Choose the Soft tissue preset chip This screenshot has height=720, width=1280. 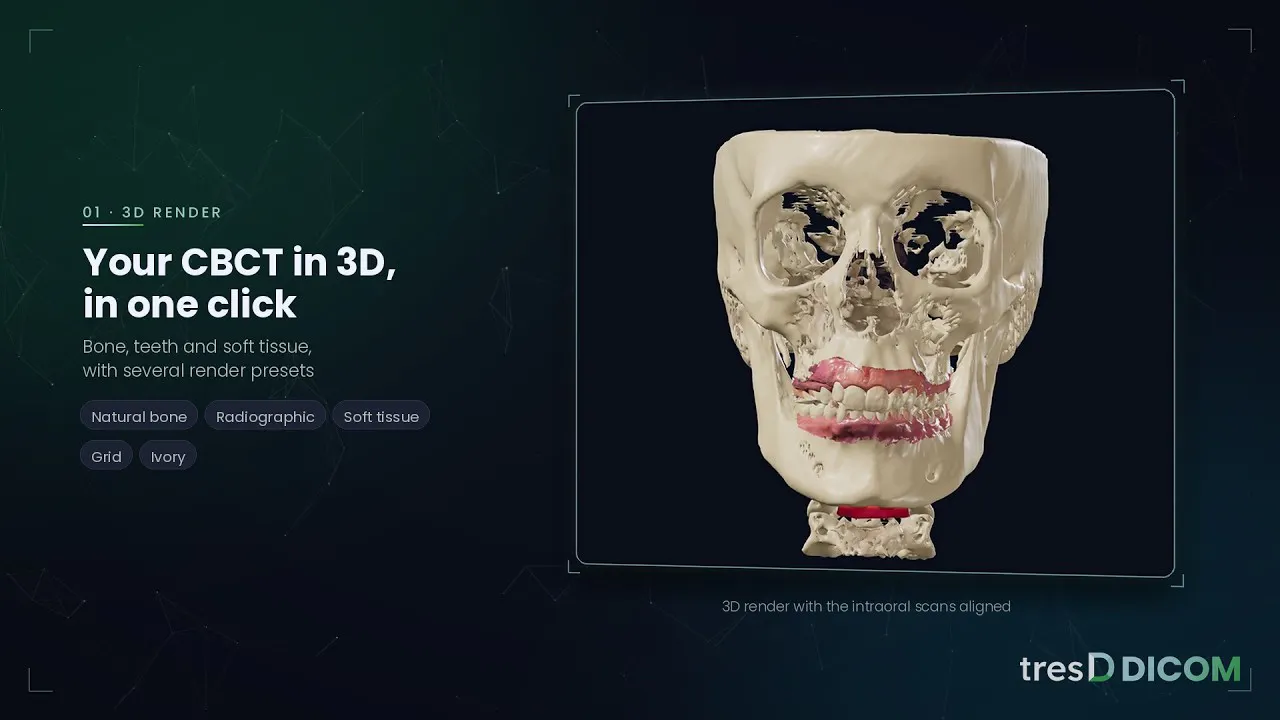point(381,416)
